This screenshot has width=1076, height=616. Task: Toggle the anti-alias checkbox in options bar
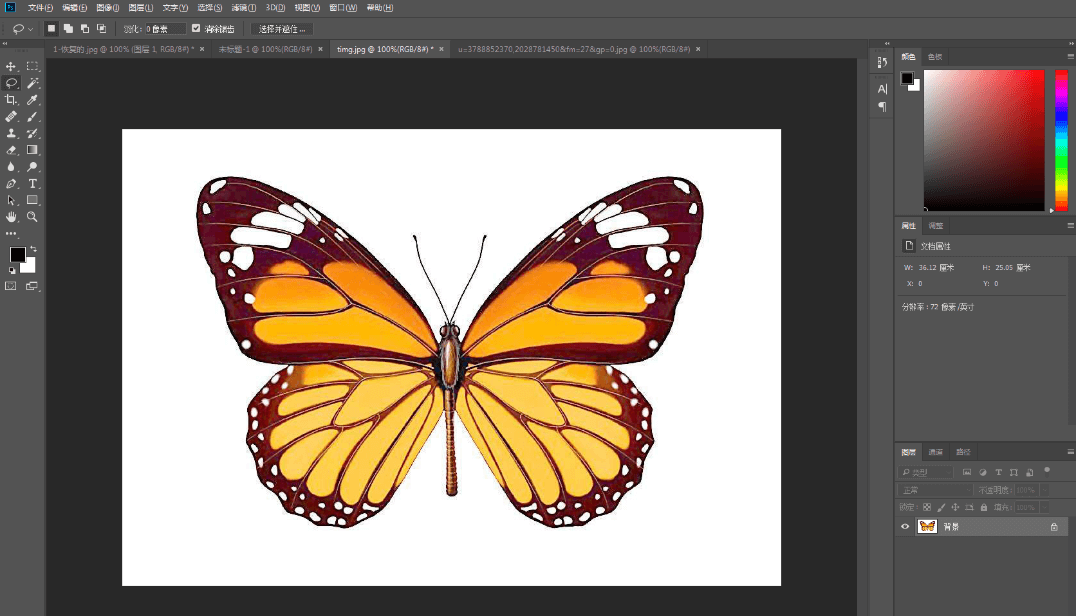point(196,29)
